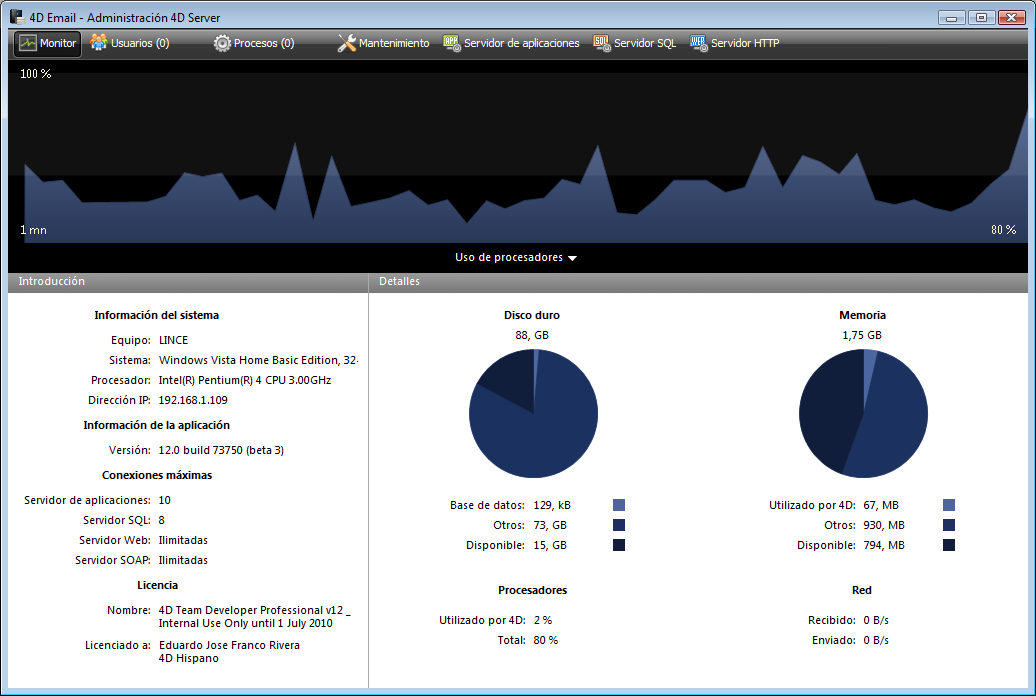The height and width of the screenshot is (696, 1036).
Task: Select the Mantenimiento wrench icon
Action: [347, 43]
